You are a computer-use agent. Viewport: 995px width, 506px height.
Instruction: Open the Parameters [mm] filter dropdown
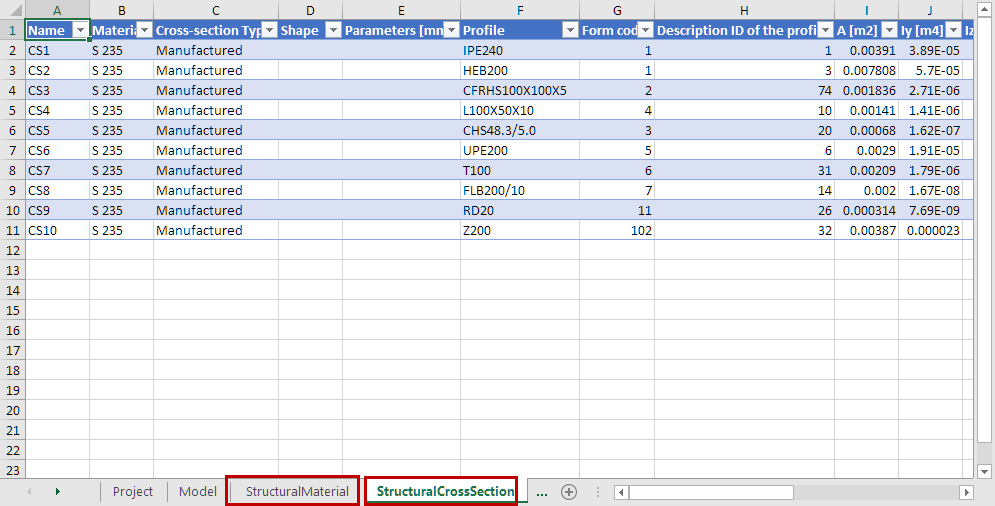pyautogui.click(x=452, y=30)
